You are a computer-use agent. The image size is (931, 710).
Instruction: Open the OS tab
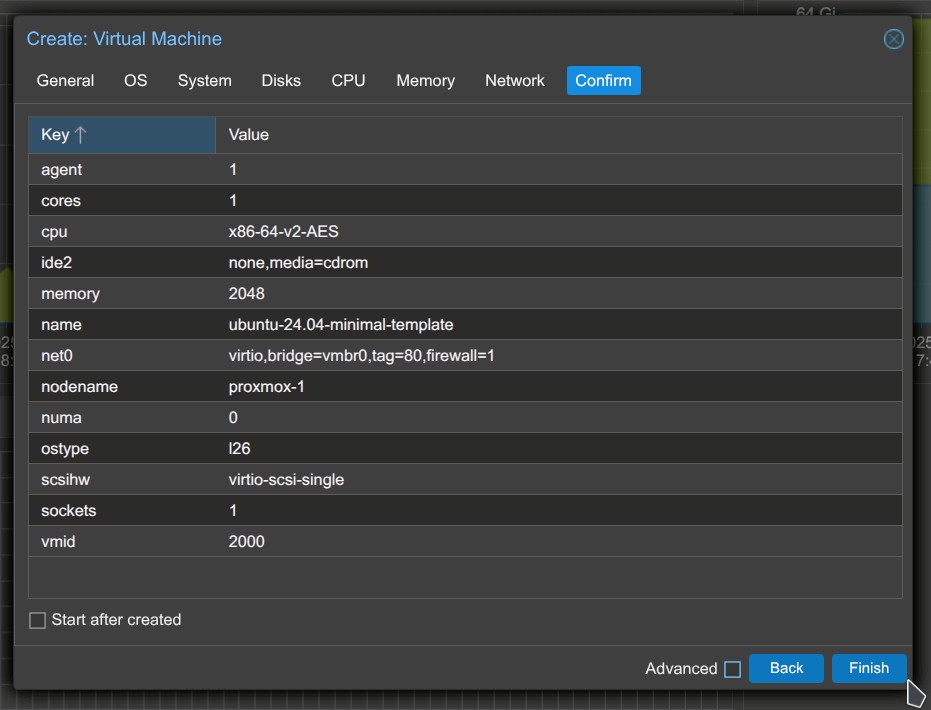(135, 81)
